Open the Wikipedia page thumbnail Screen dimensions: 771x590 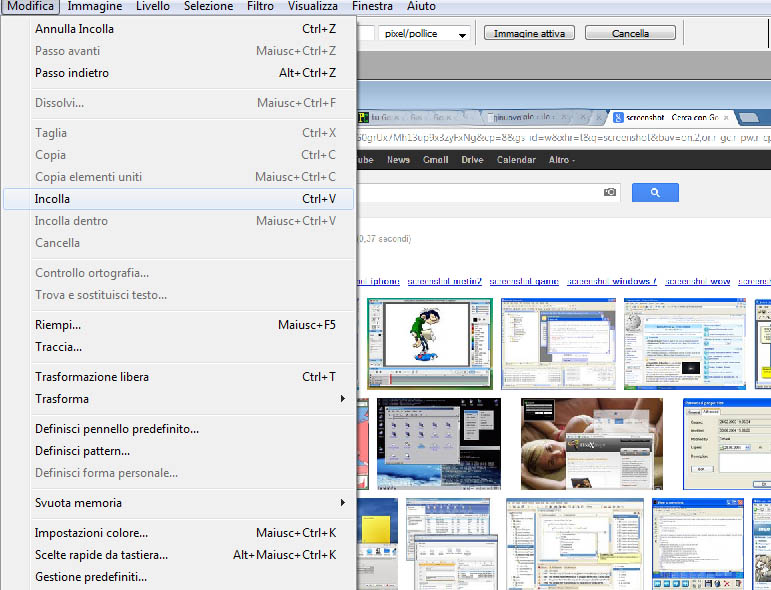tap(684, 344)
